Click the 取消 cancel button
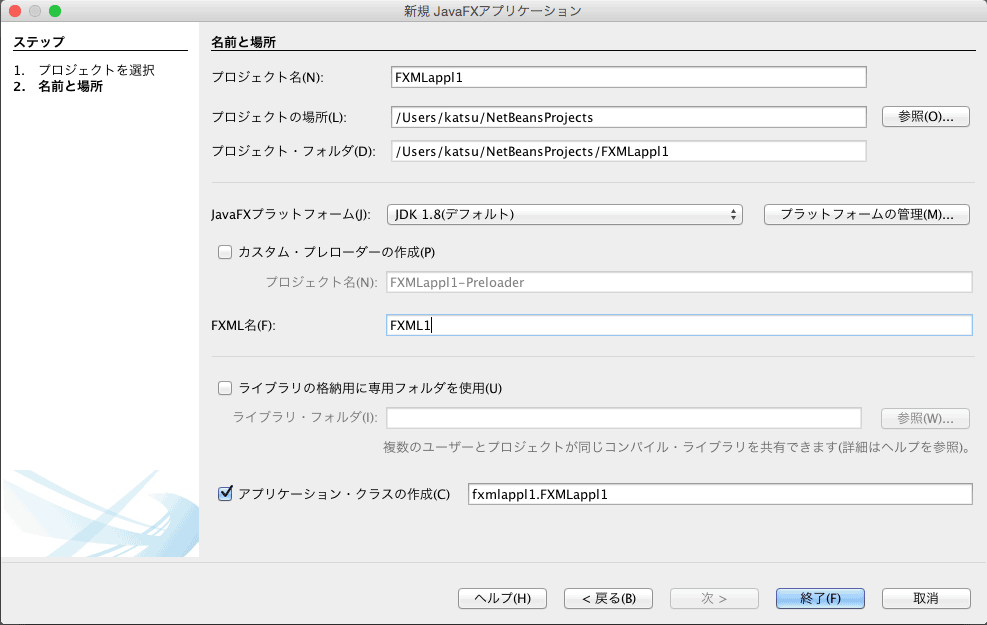The image size is (987, 625). point(926,598)
